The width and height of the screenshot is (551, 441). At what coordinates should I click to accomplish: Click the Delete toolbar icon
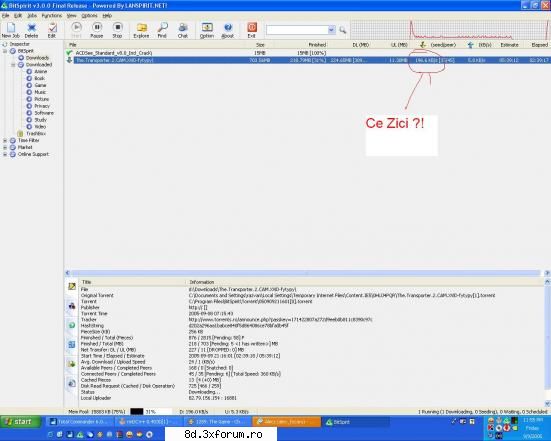31,30
